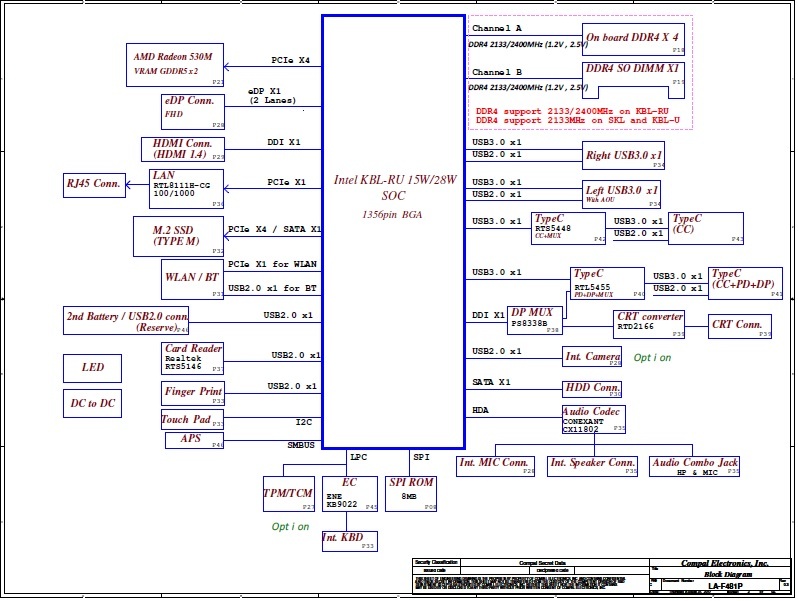
Task: Select the HDD Conn. block
Action: point(592,389)
